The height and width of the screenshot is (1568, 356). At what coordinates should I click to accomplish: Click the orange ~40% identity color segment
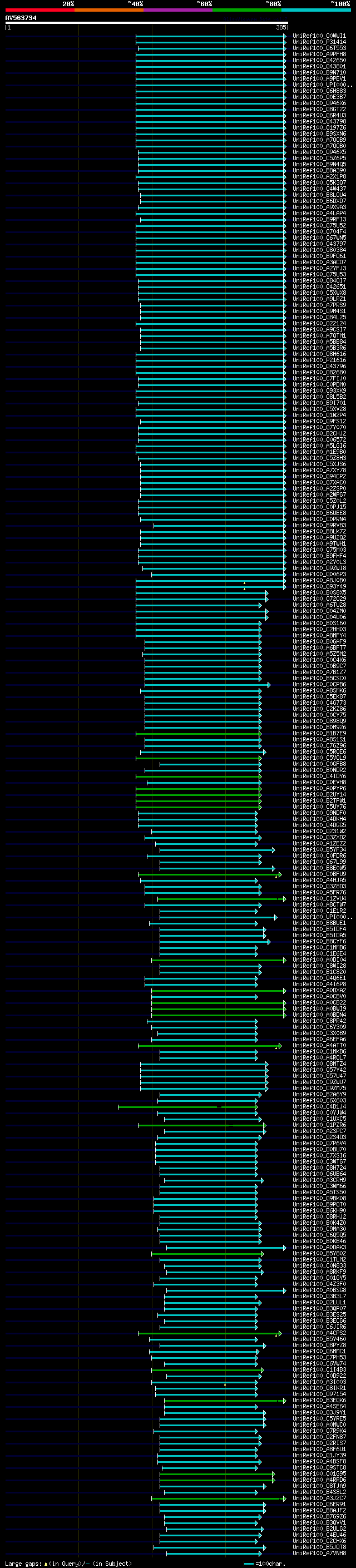pyautogui.click(x=109, y=10)
